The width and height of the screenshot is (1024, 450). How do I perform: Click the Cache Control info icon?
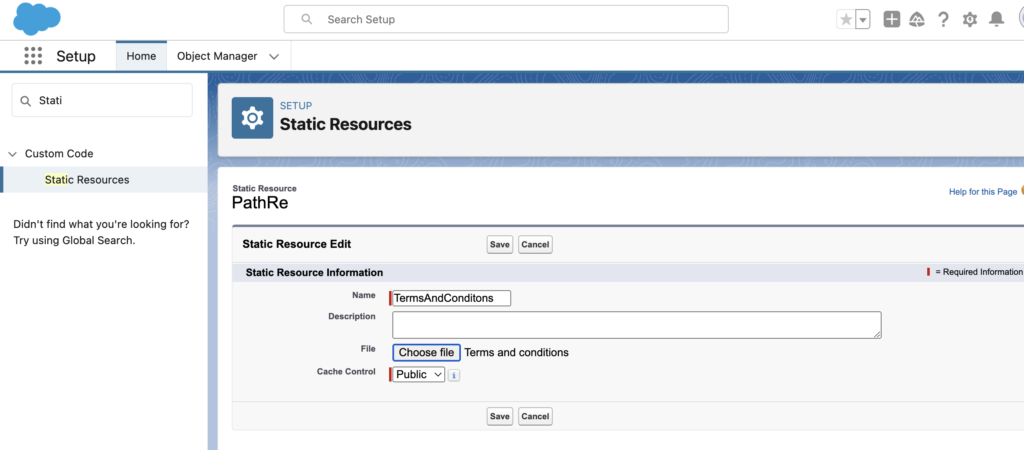454,375
